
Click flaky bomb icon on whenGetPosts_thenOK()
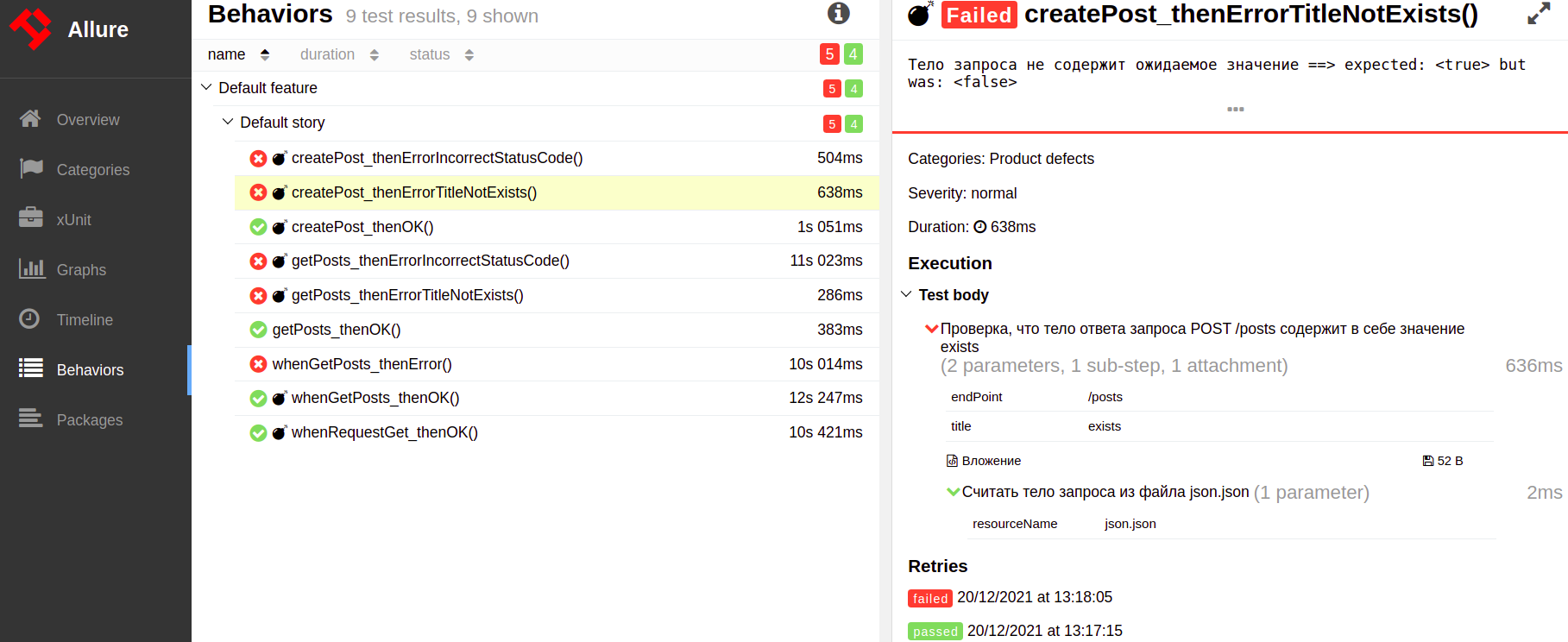click(280, 398)
